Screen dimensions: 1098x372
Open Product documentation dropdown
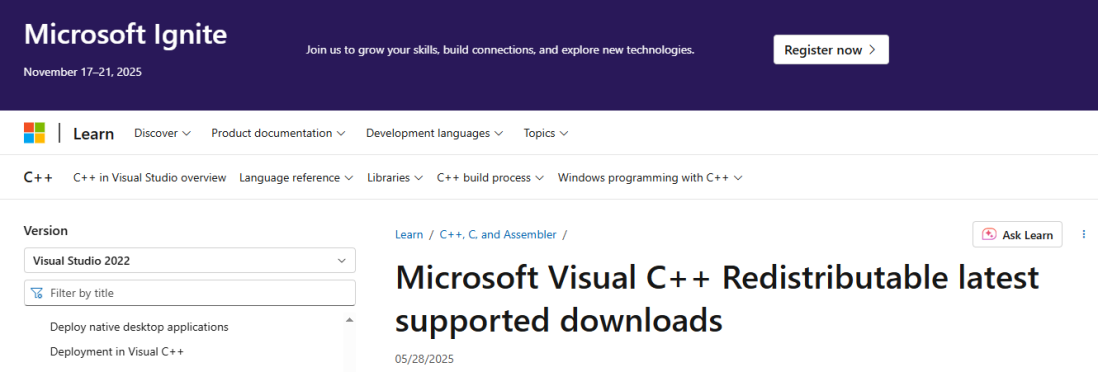278,133
